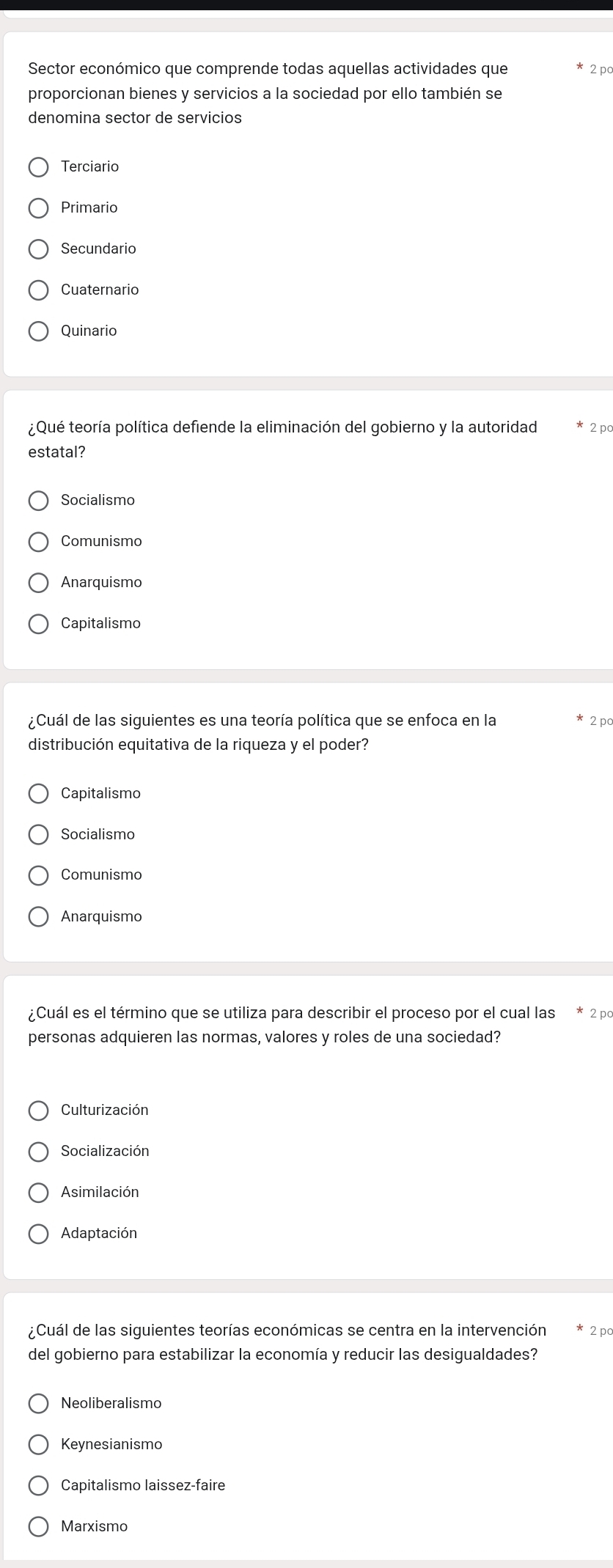Pick the Secundario sector option
The width and height of the screenshot is (613, 1568).
pyautogui.click(x=39, y=249)
